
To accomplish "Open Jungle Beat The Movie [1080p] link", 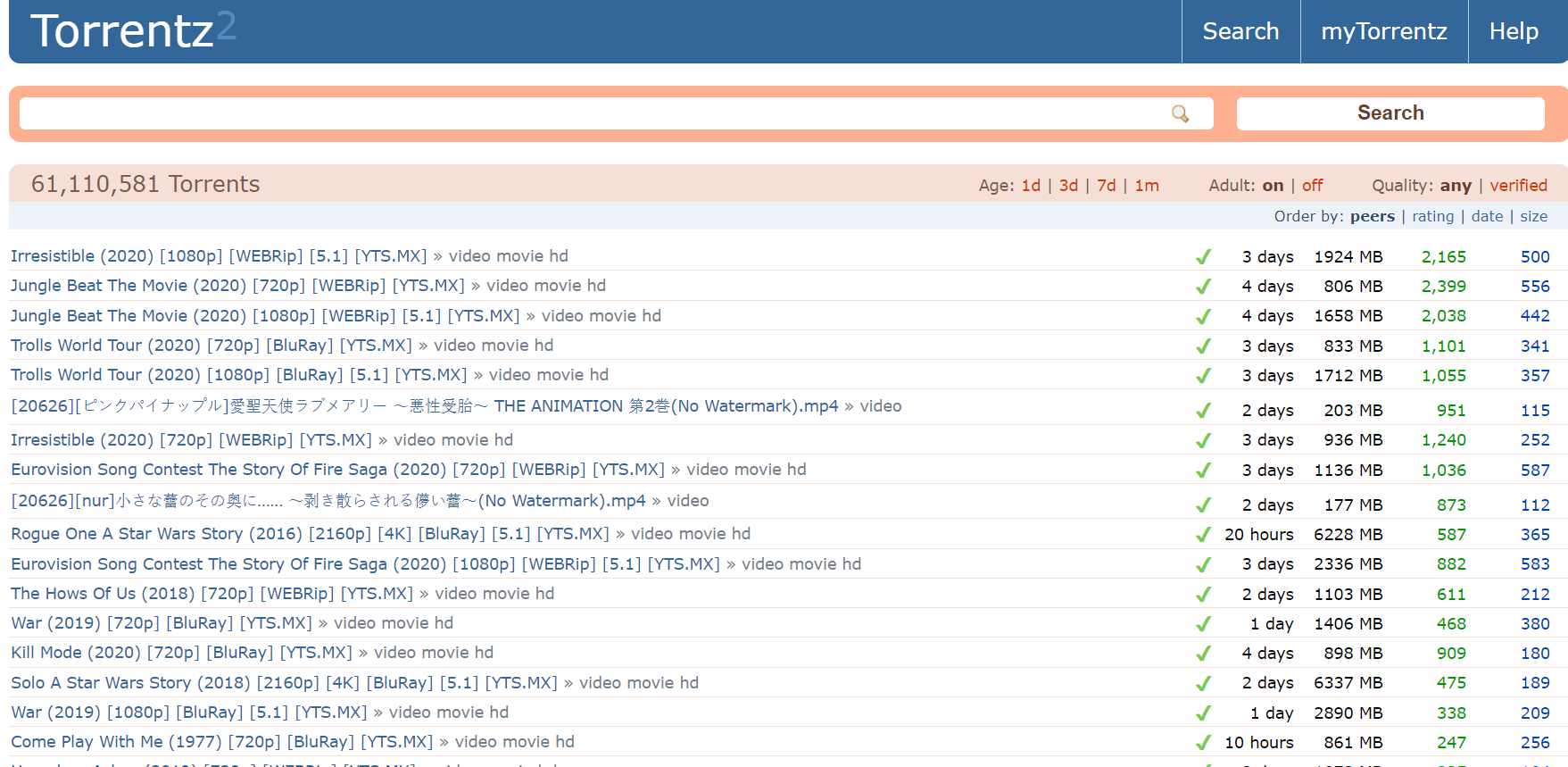I will (x=265, y=316).
